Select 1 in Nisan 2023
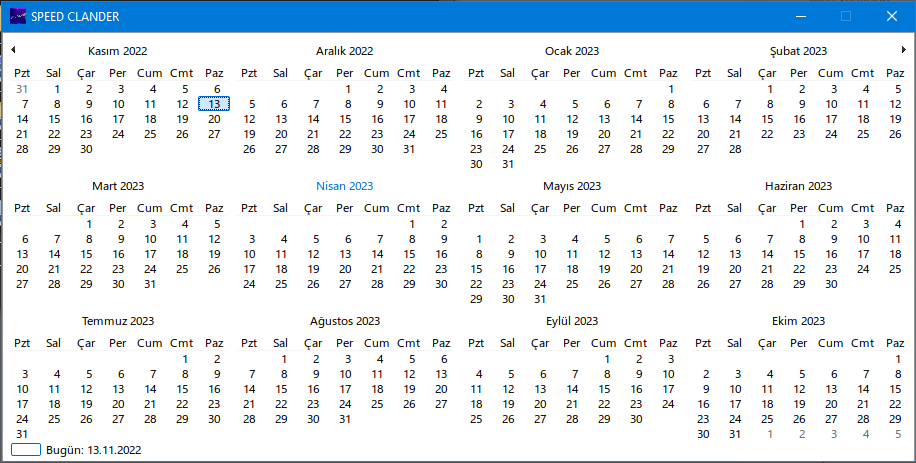 [x=412, y=224]
